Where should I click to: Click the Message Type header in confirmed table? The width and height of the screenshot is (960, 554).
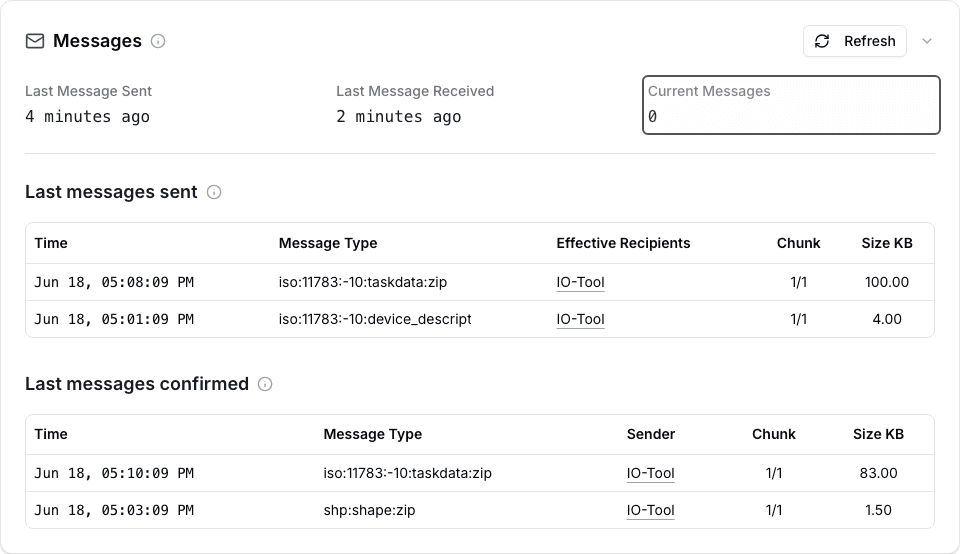[x=372, y=434]
